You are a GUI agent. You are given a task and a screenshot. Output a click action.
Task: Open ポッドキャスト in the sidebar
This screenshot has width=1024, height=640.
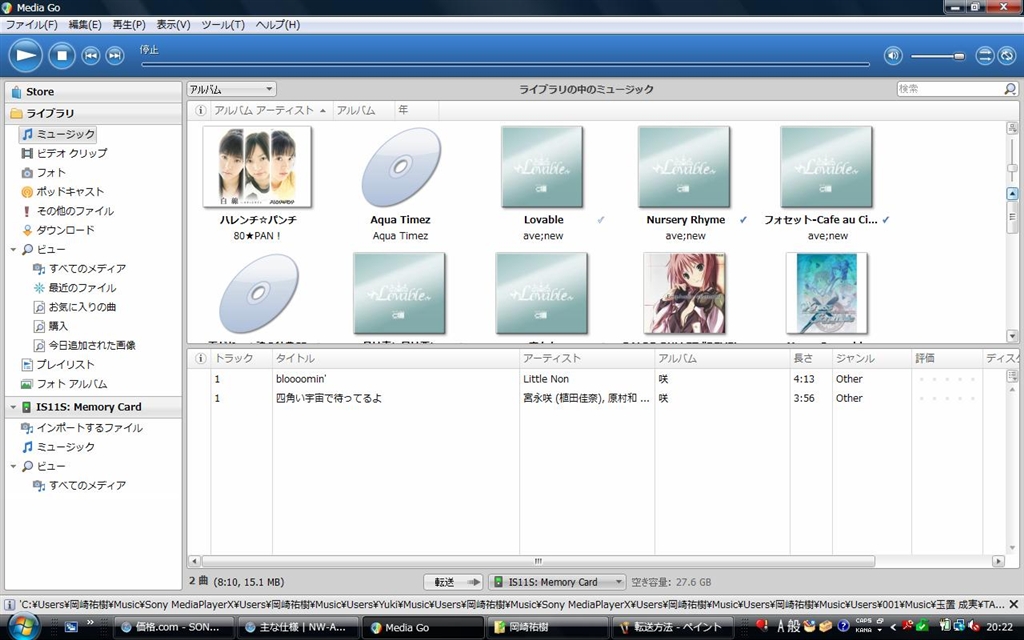63,191
